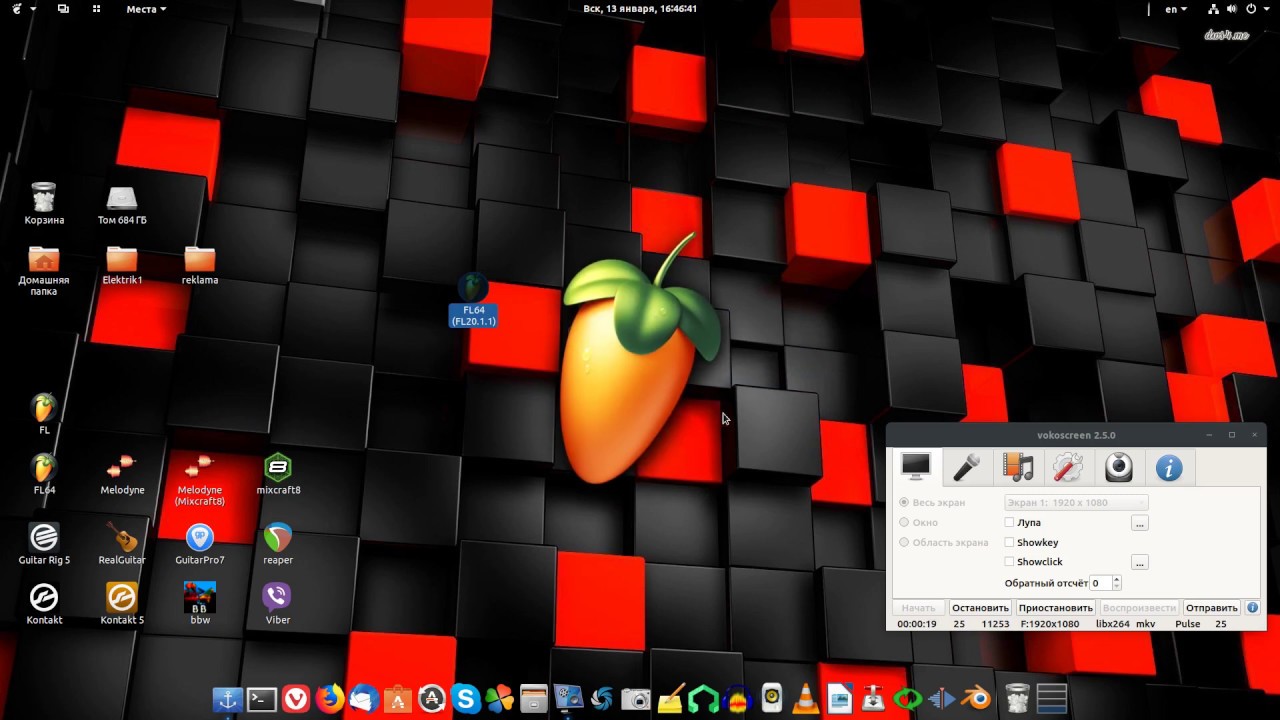Select the Весь экран radio option
Image resolution: width=1280 pixels, height=720 pixels.
(x=932, y=502)
